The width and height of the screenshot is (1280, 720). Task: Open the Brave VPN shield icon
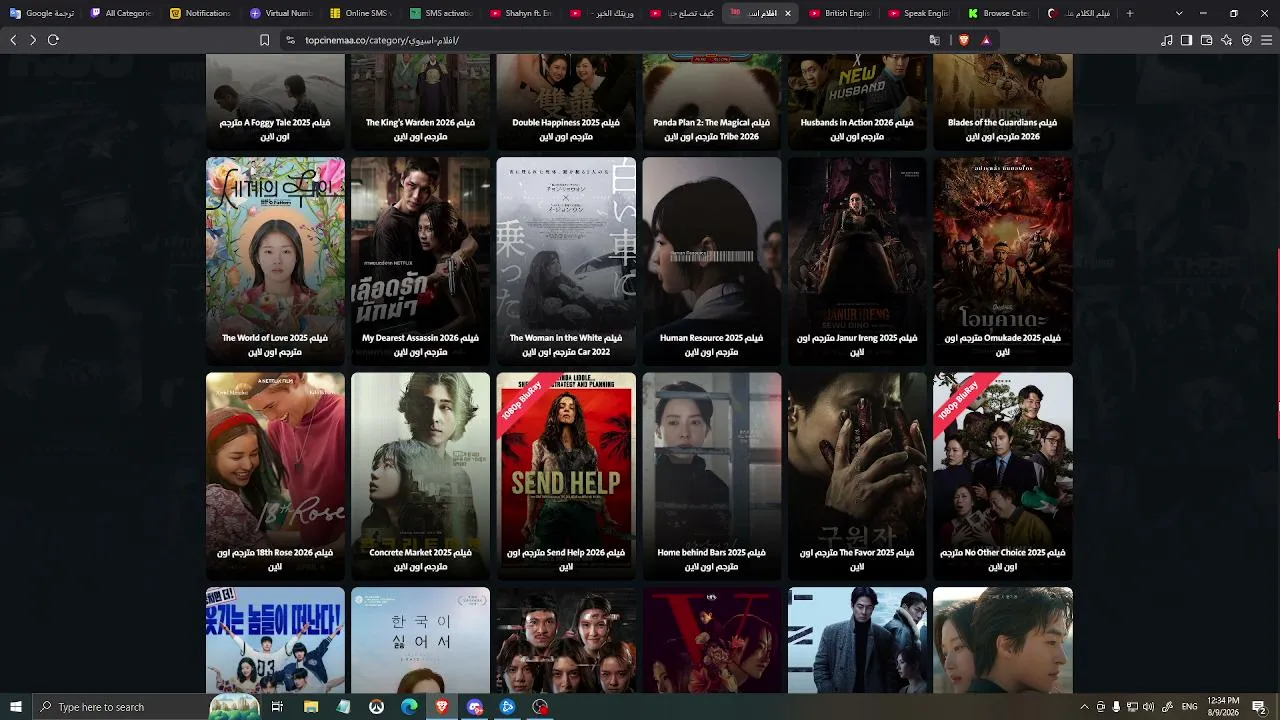[1247, 40]
